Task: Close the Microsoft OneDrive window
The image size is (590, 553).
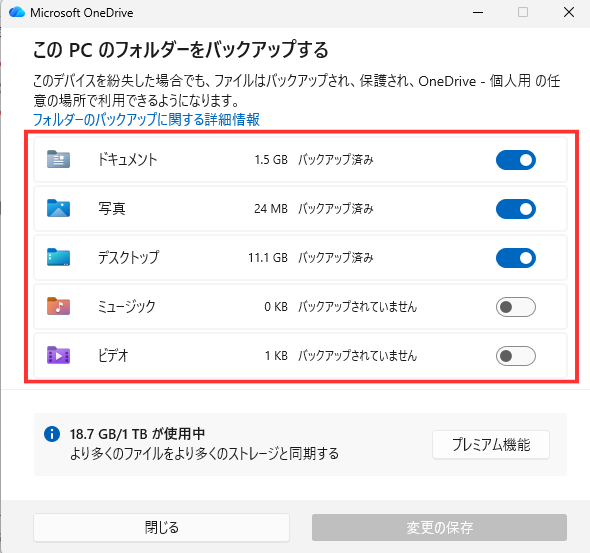Action: point(569,12)
